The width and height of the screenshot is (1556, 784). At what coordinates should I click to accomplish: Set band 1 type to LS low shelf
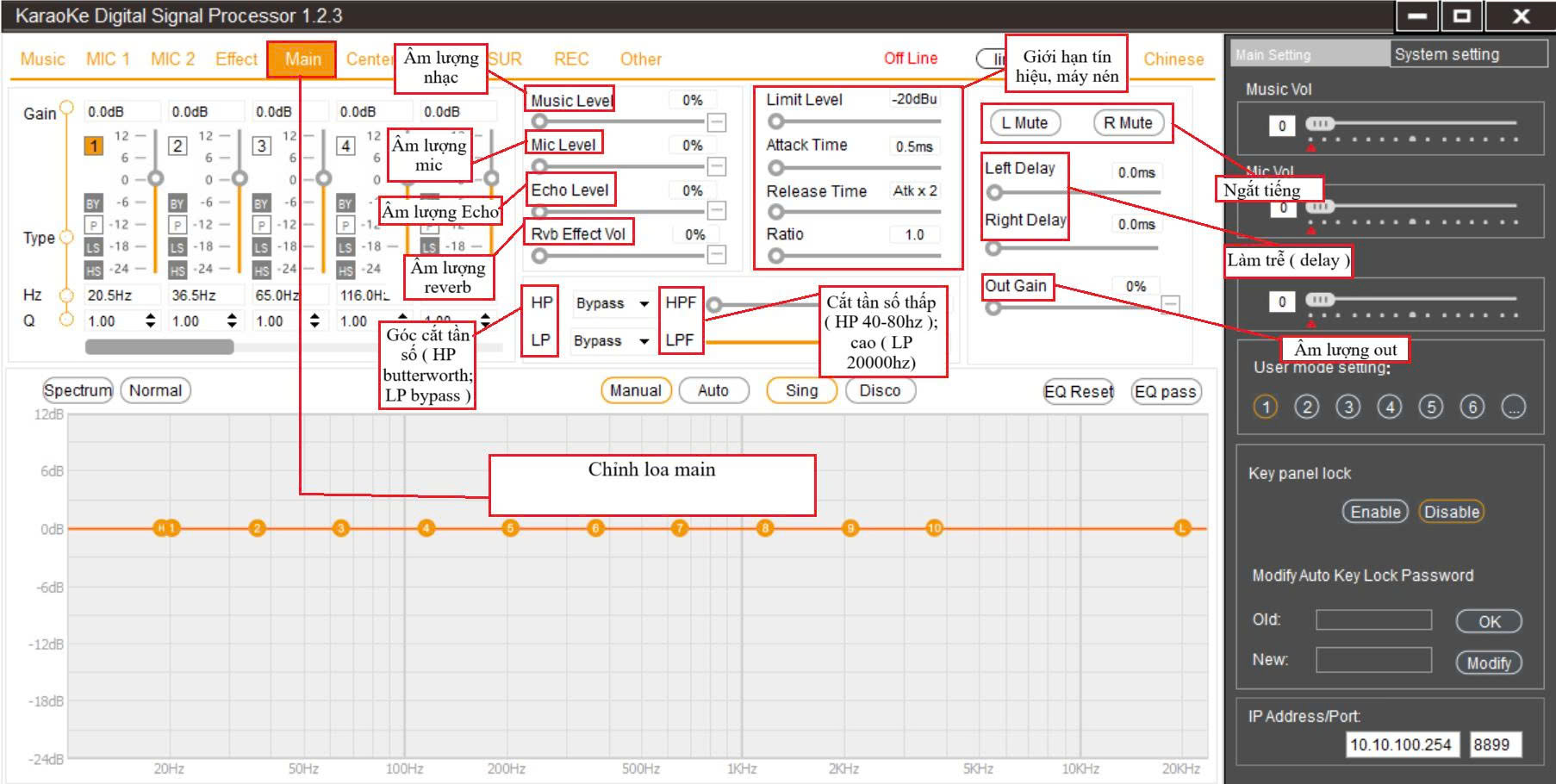93,247
